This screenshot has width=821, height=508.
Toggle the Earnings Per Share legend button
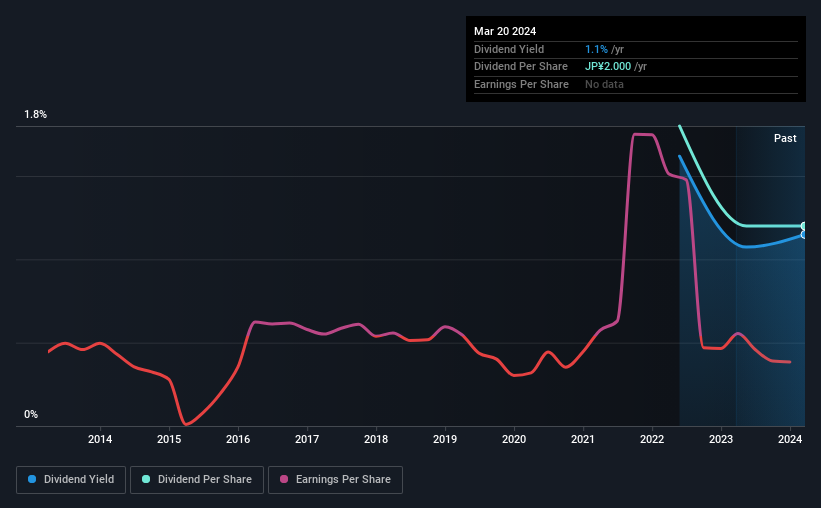pos(335,480)
